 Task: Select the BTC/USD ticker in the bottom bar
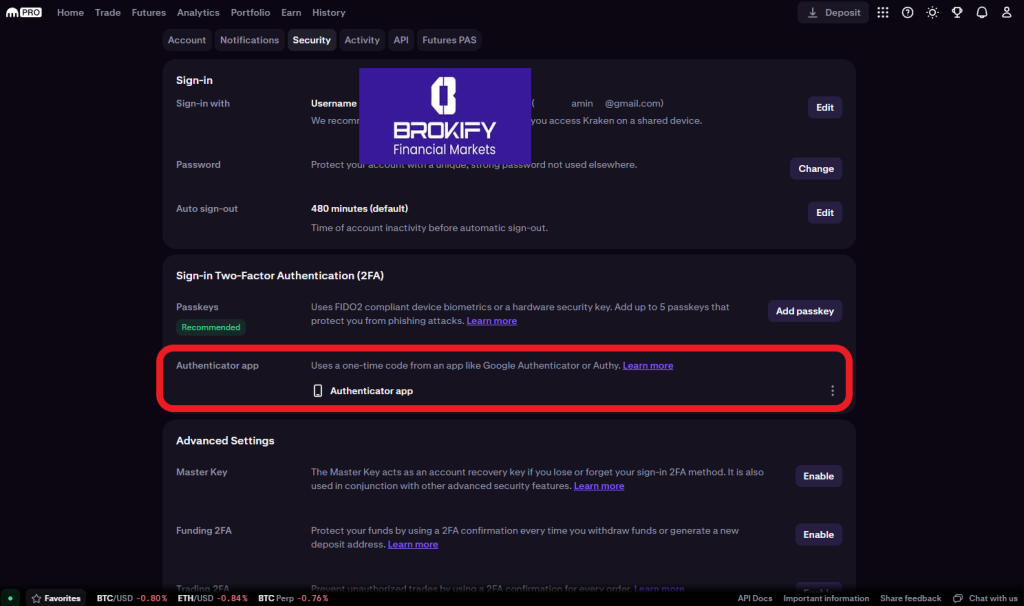coord(116,598)
